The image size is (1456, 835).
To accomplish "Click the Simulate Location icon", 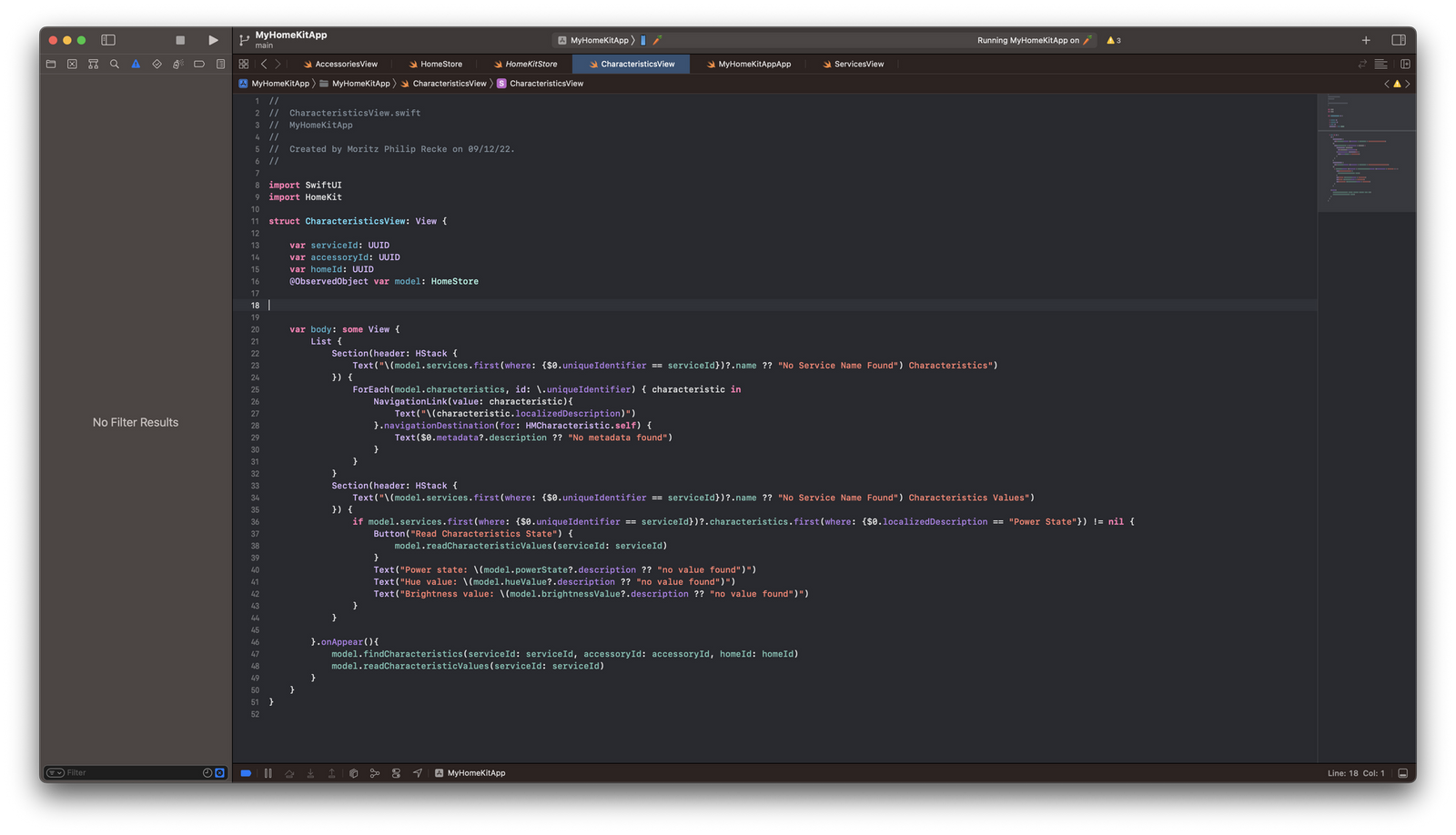I will [x=418, y=772].
